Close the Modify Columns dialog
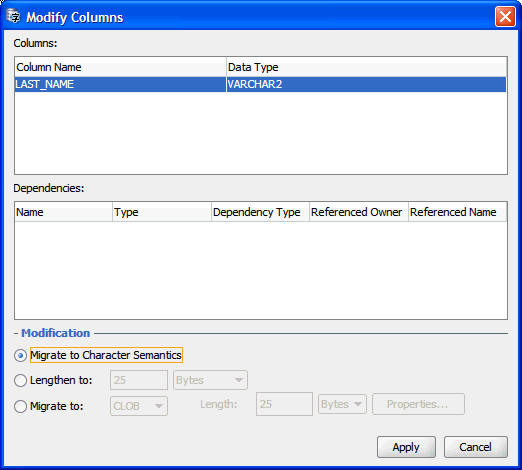This screenshot has width=522, height=470. pos(505,16)
